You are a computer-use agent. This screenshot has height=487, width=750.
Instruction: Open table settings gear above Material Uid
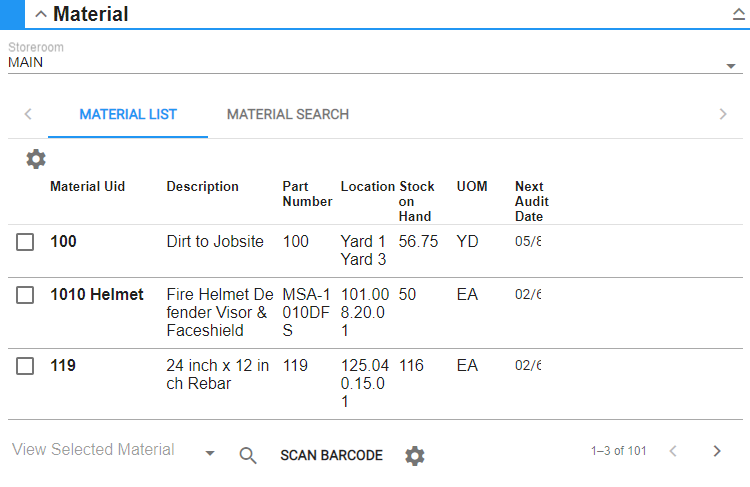pos(36,159)
